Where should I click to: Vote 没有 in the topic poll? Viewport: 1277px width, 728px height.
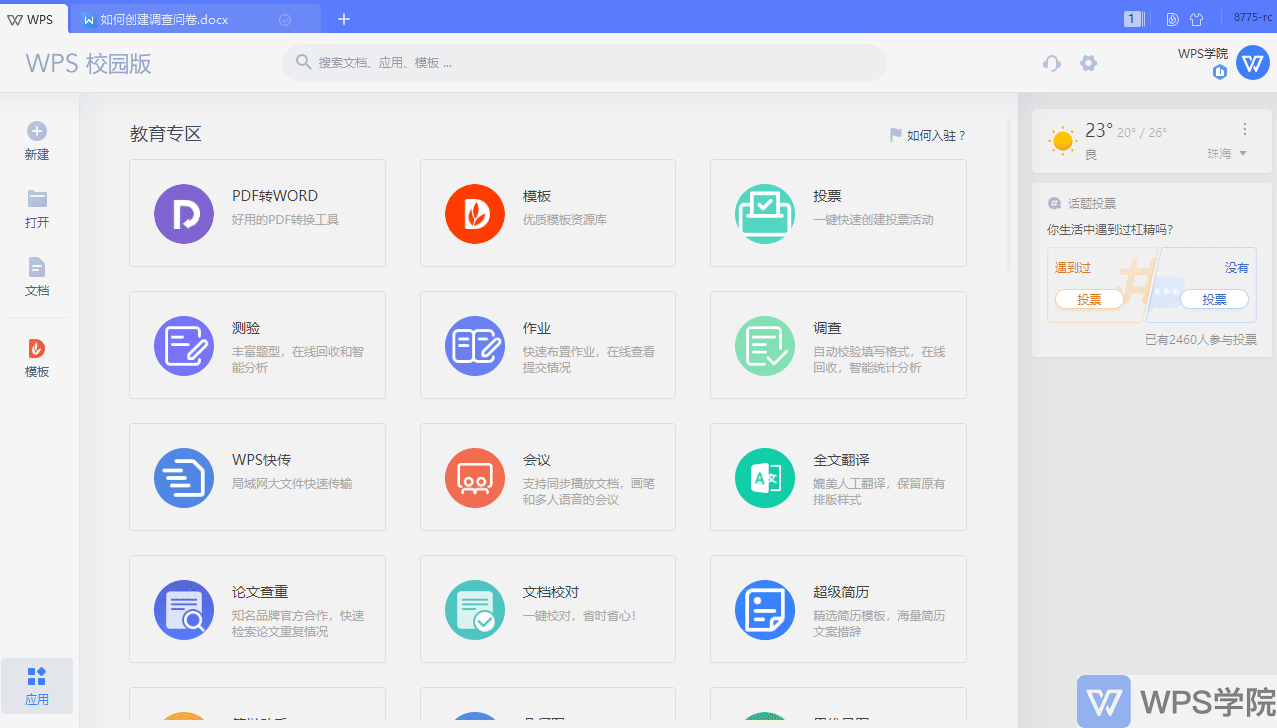click(1214, 299)
